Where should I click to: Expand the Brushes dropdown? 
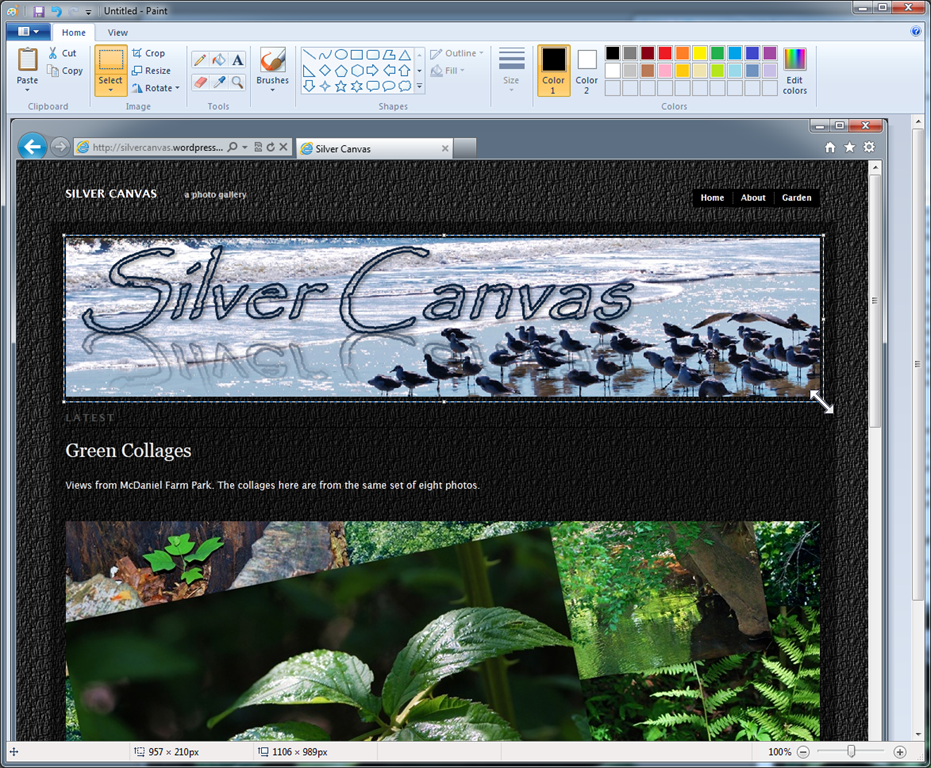click(272, 90)
